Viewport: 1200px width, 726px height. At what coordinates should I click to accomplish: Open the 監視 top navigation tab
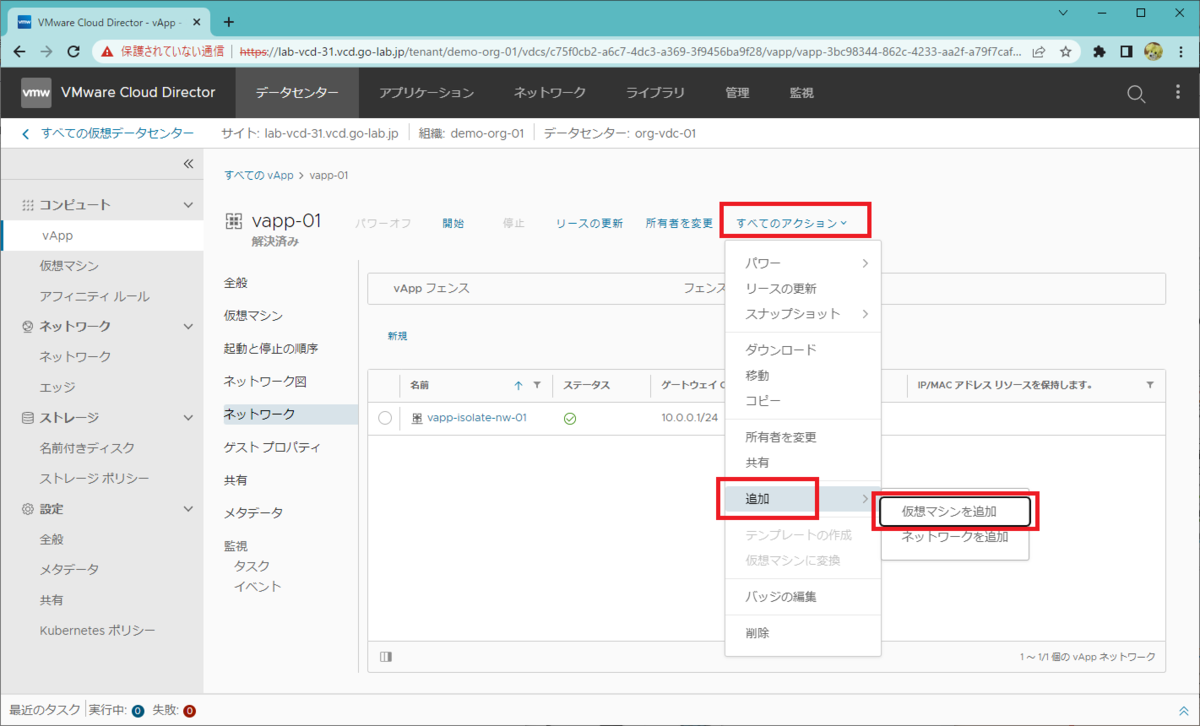pyautogui.click(x=801, y=93)
